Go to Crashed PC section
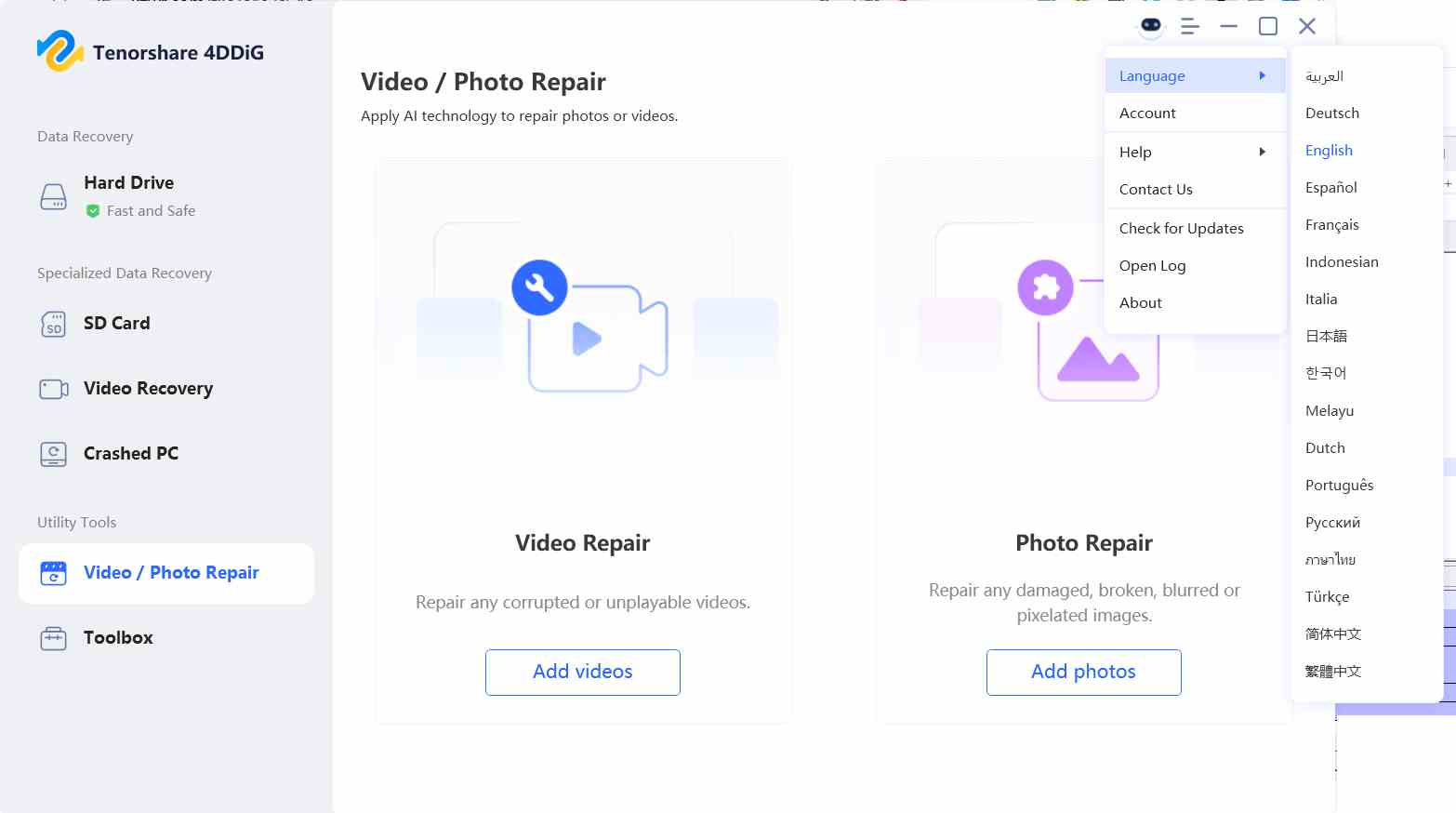The width and height of the screenshot is (1456, 813). pos(166,454)
